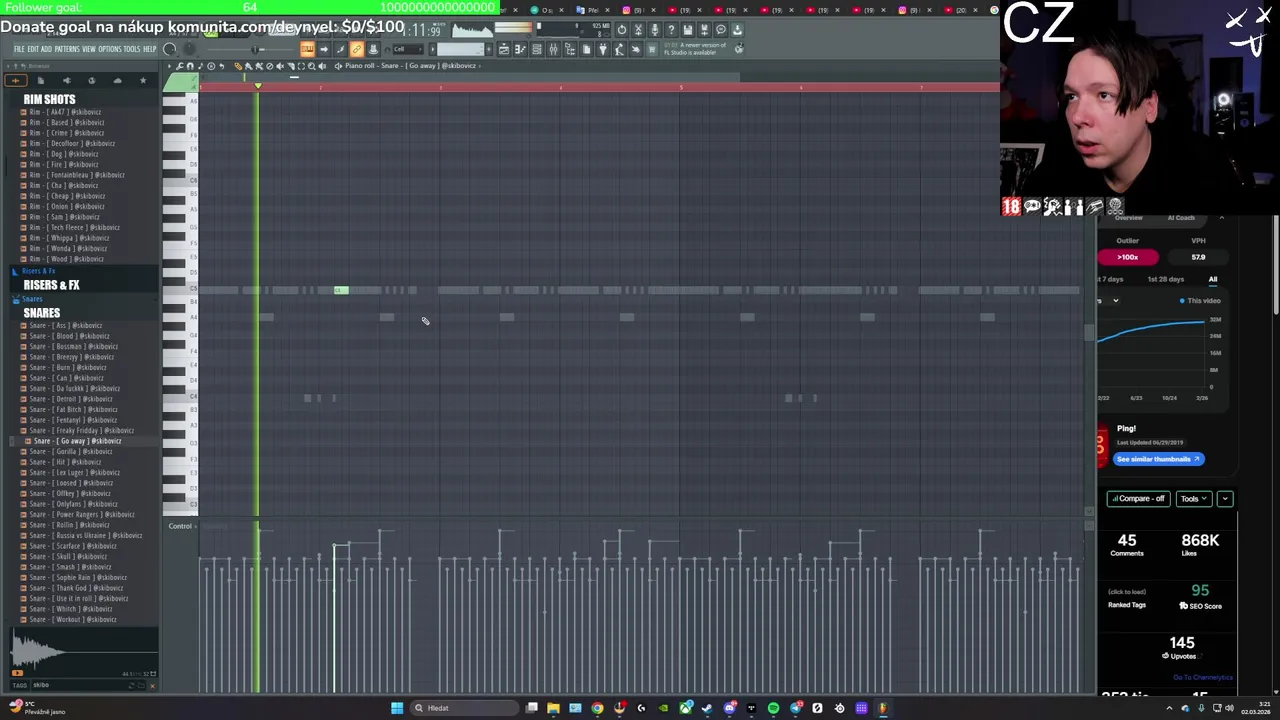Screen dimensions: 1280x720
Task: Select the speaker playback tool in piano roll
Action: coord(322,66)
